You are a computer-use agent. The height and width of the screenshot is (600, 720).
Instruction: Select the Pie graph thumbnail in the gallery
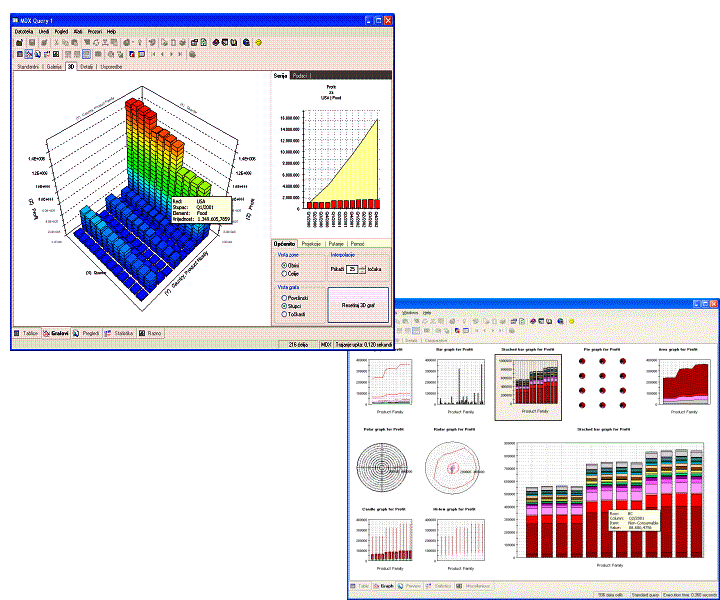[x=602, y=382]
